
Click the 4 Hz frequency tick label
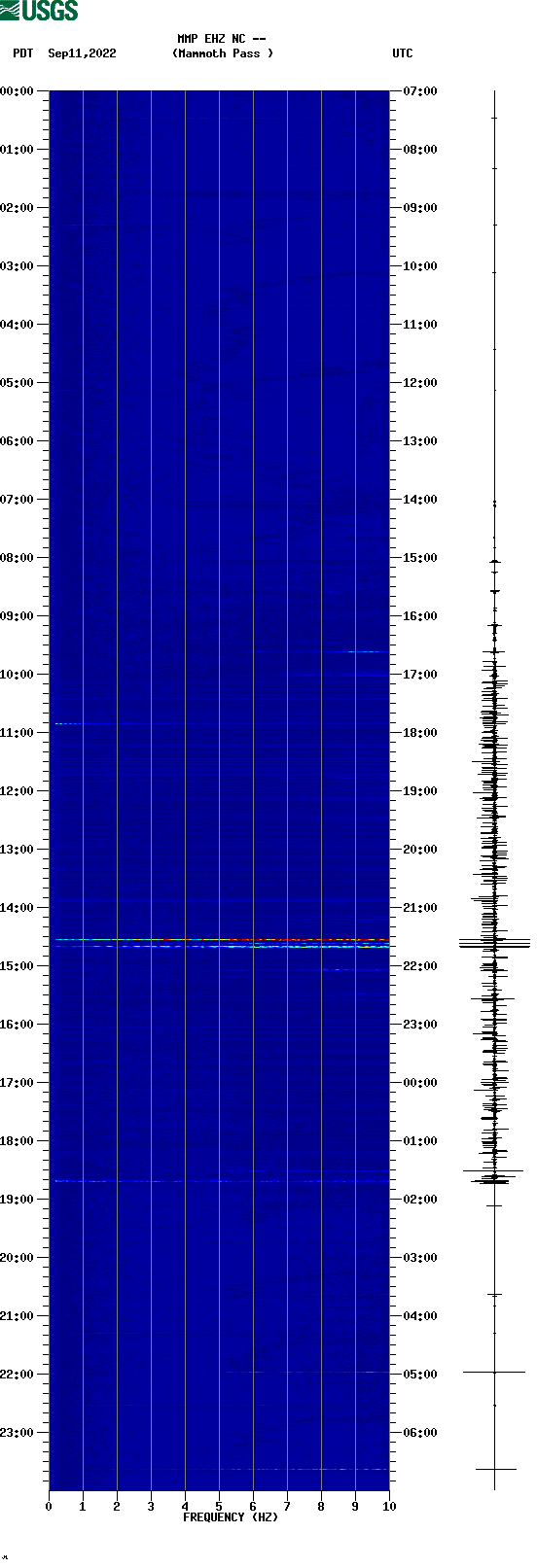185,1507
